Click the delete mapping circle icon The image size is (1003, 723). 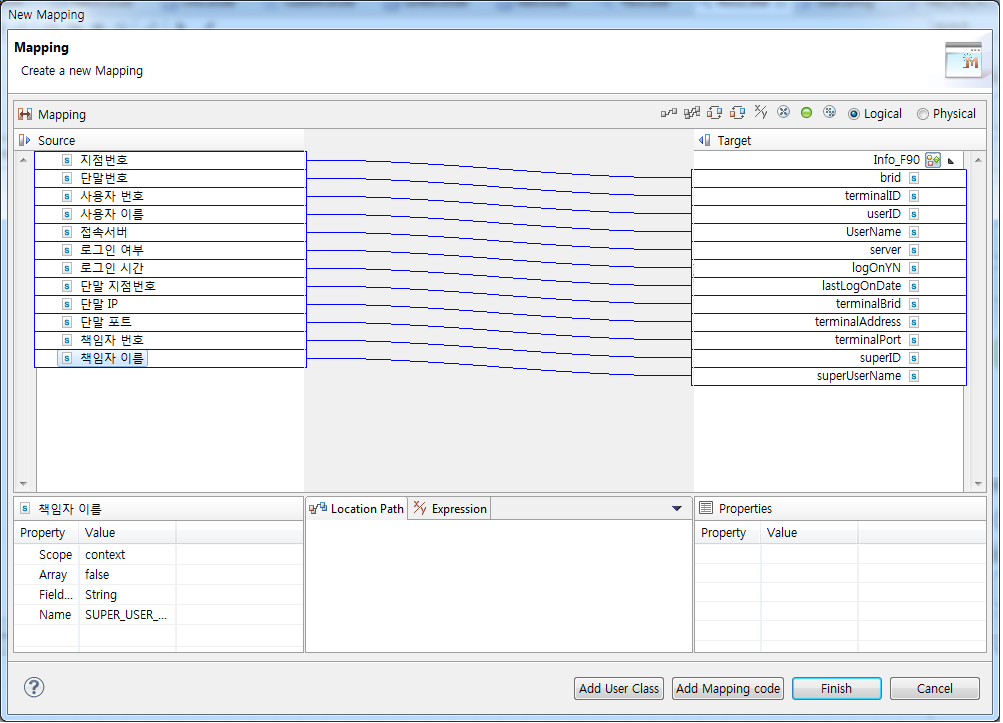(x=784, y=113)
